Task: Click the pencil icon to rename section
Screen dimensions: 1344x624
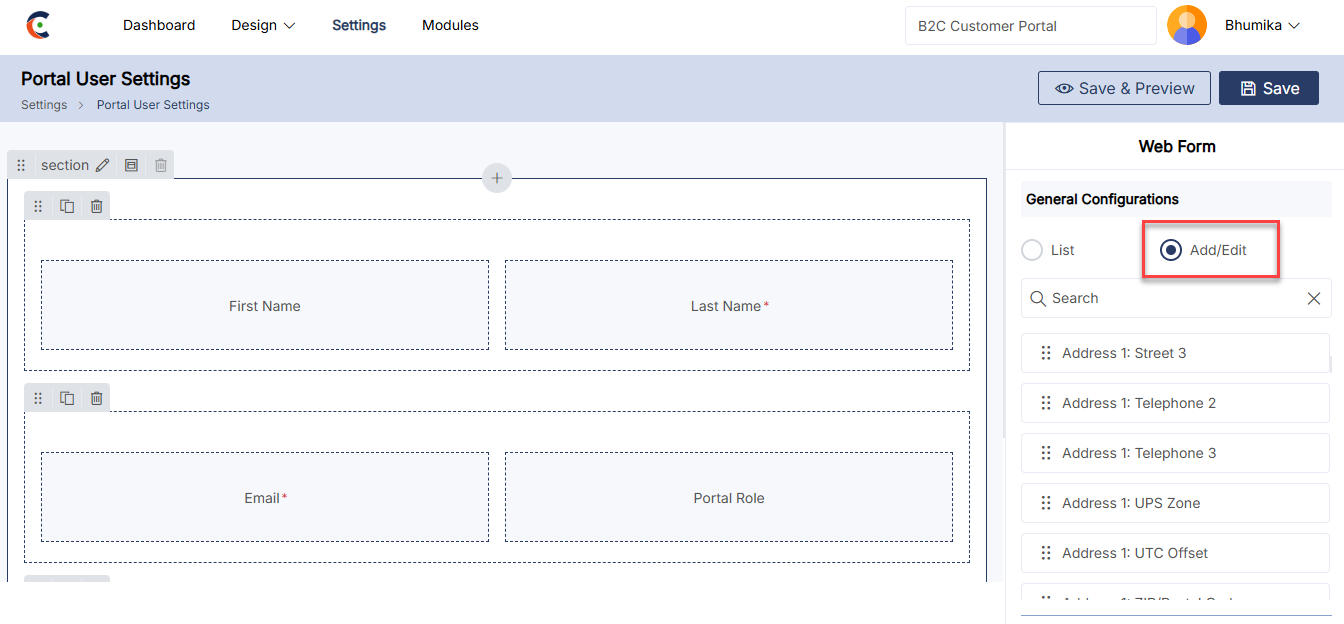Action: [102, 165]
